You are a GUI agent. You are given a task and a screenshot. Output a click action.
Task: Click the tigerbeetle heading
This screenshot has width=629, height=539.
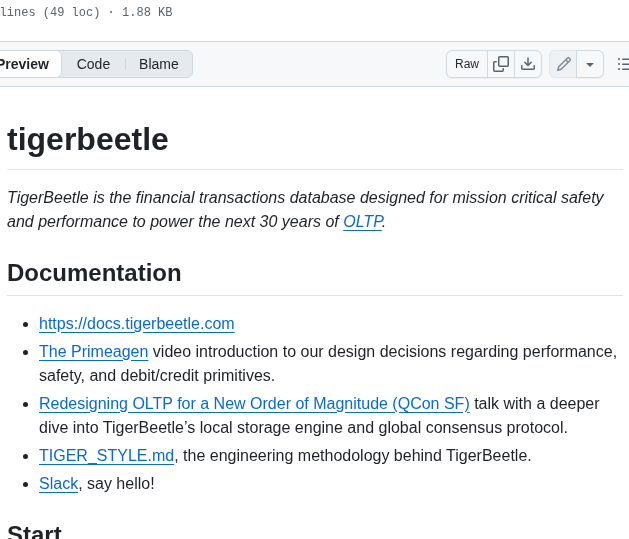tap(88, 139)
